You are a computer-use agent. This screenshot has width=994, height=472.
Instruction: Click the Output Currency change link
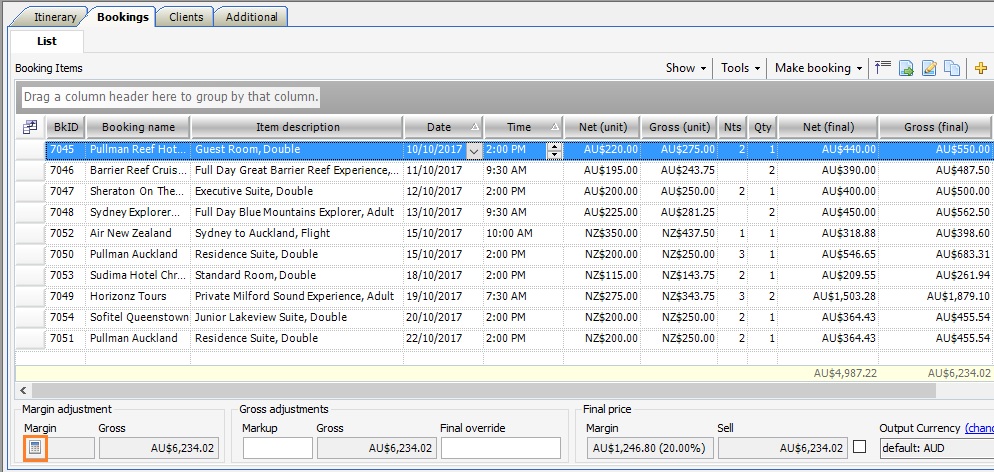[979, 428]
